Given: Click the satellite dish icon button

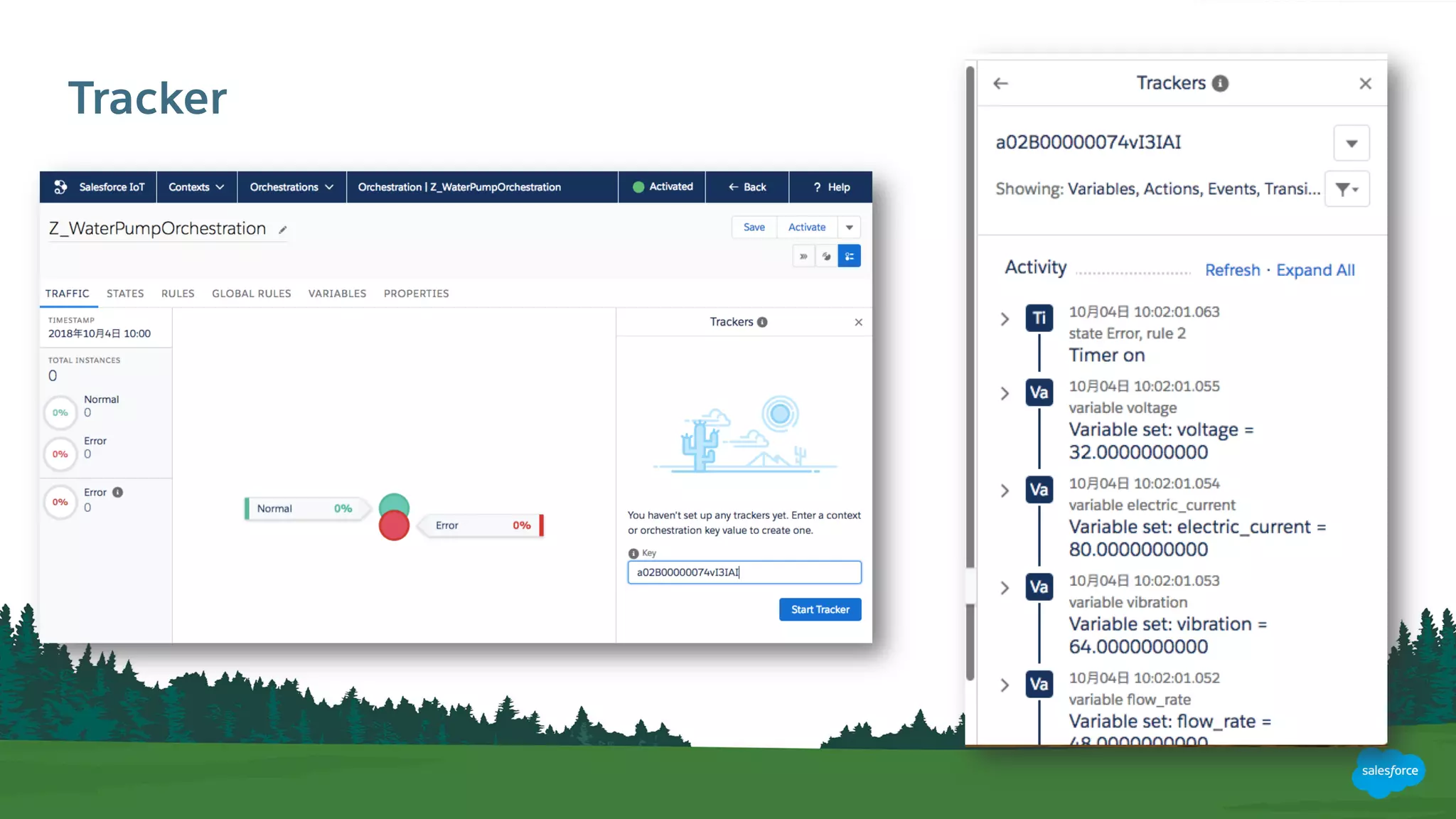Looking at the screenshot, I should (826, 257).
